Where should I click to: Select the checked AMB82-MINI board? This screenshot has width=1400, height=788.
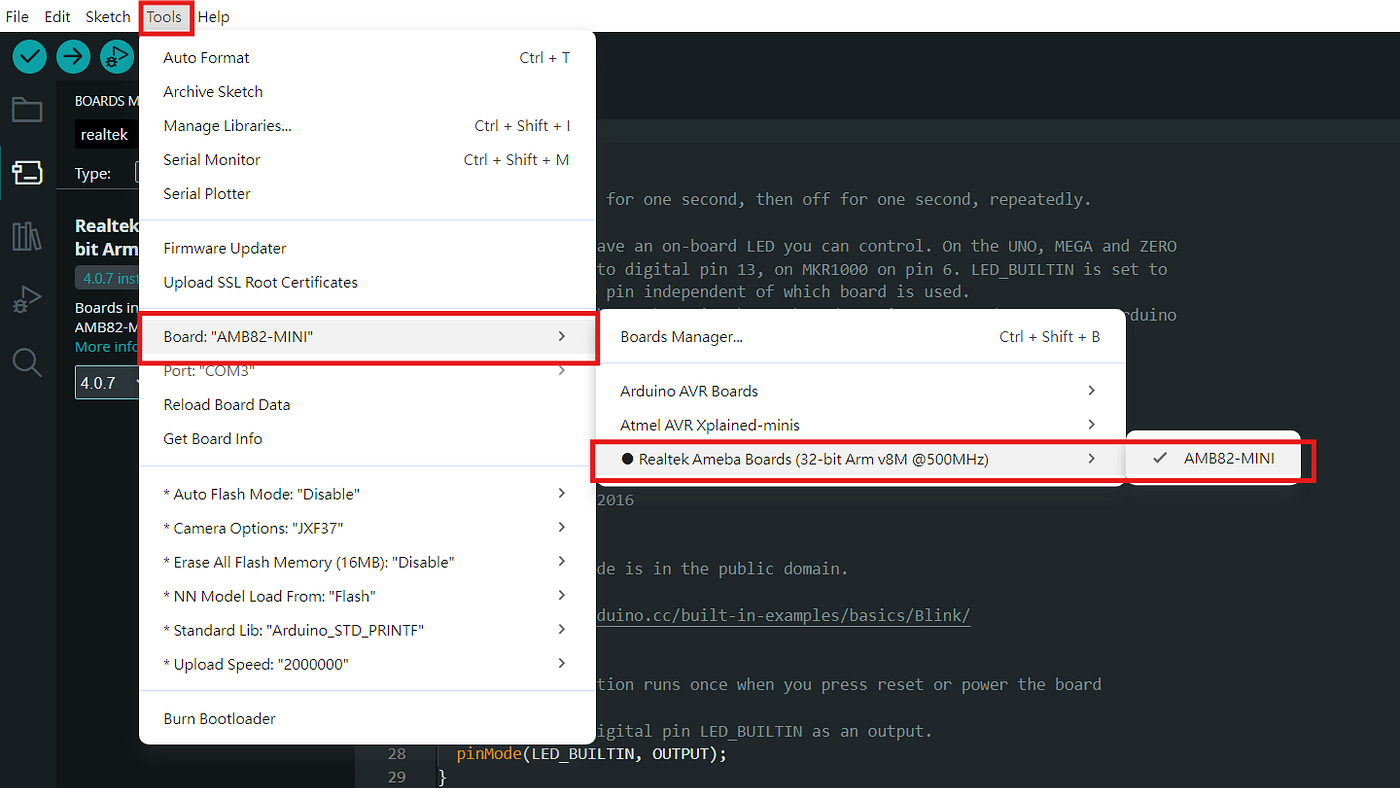[1212, 458]
